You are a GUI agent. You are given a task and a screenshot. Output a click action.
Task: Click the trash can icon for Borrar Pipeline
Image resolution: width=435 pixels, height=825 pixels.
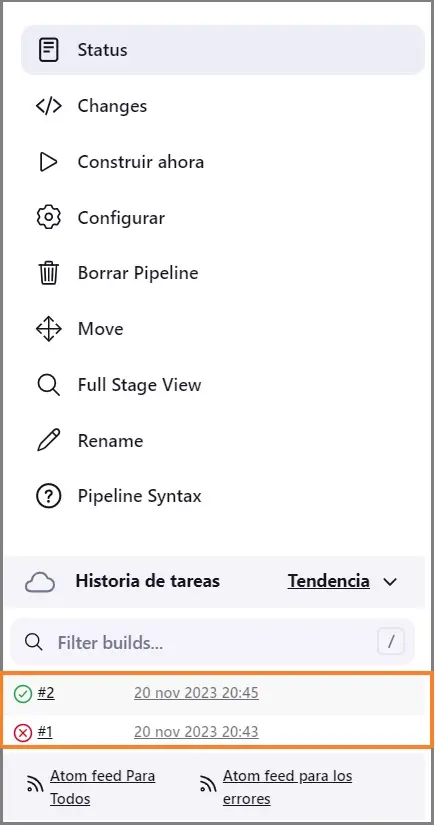click(48, 273)
